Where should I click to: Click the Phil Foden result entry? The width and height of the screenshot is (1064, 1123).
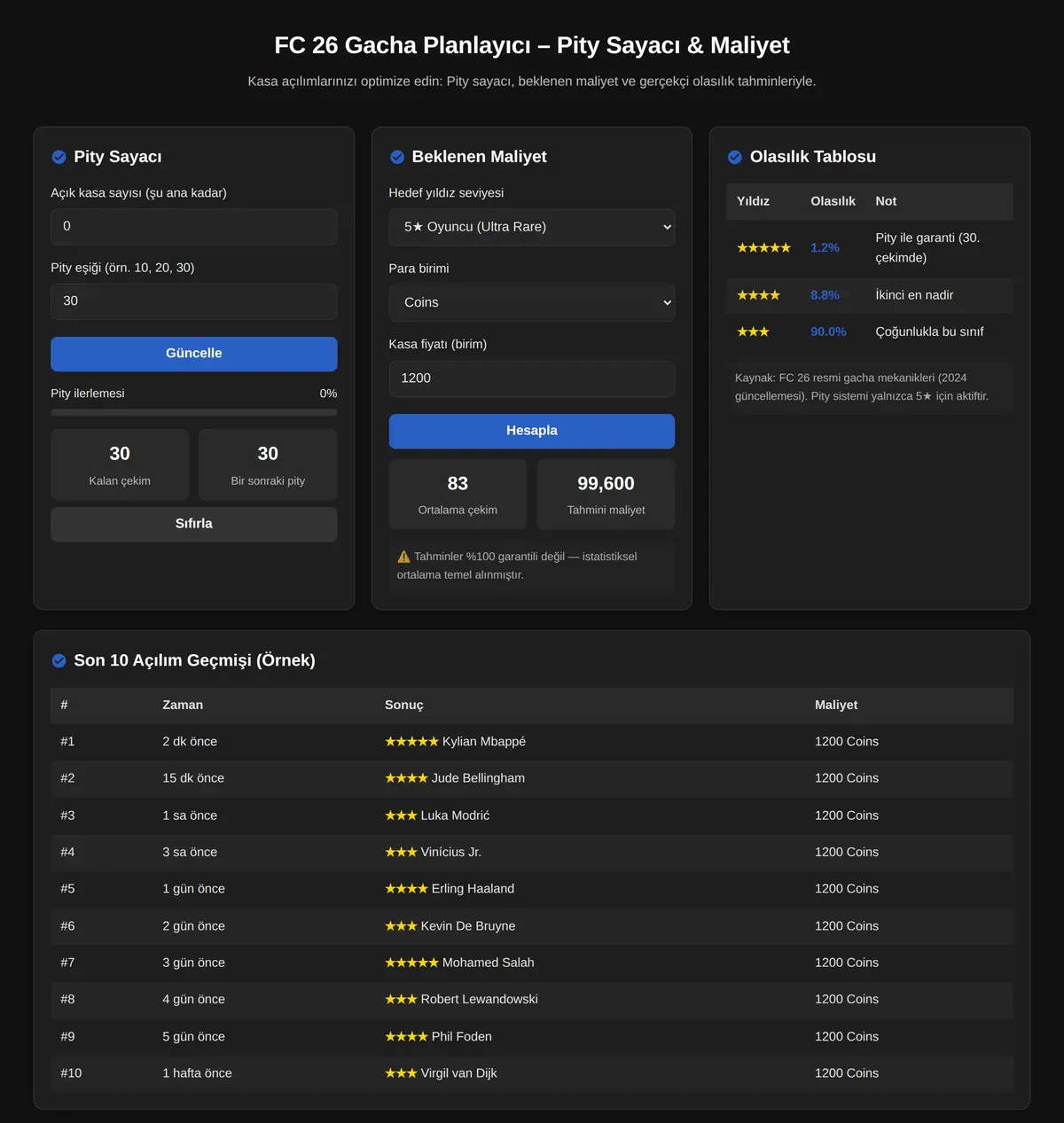point(438,1036)
